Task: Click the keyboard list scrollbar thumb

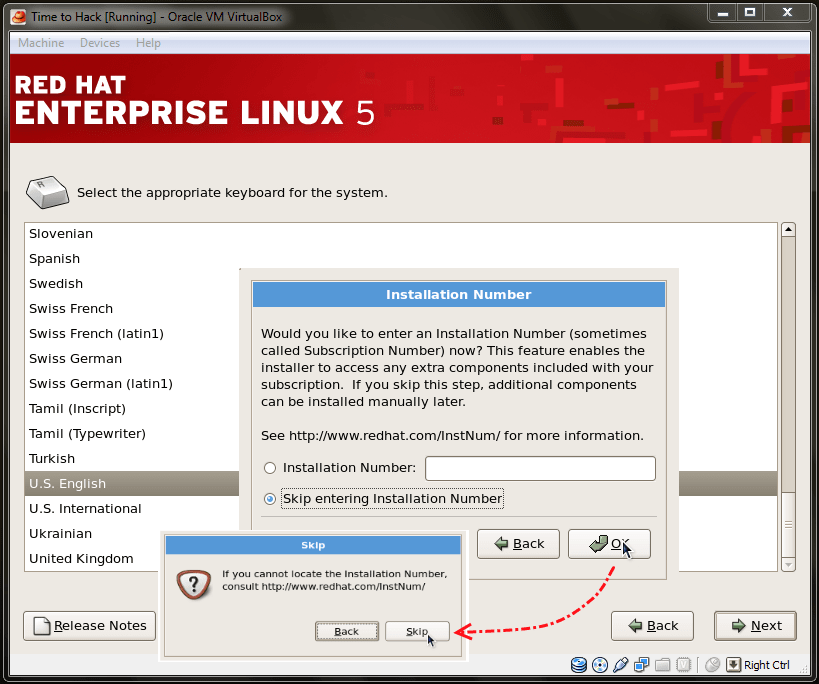Action: (788, 524)
